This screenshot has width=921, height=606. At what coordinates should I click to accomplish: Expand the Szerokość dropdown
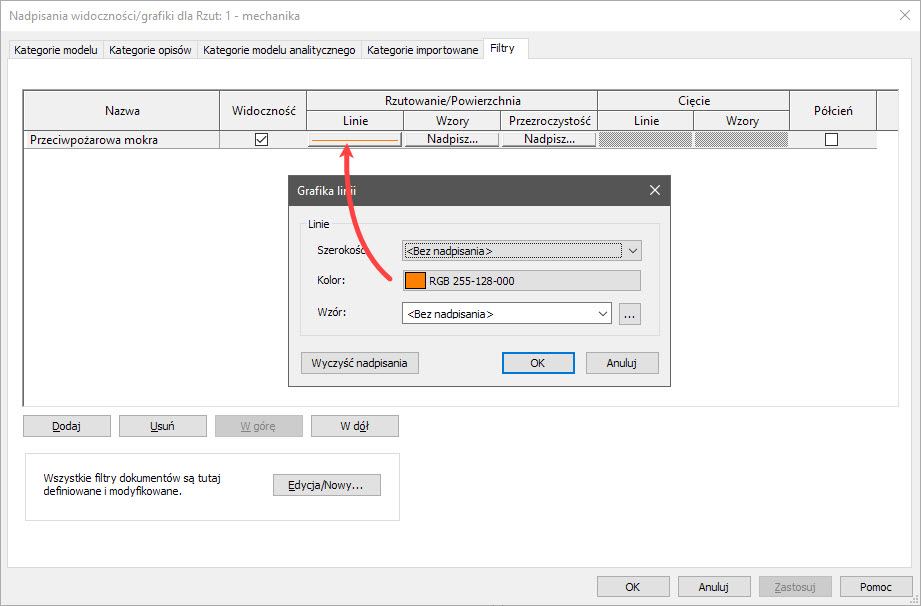632,251
